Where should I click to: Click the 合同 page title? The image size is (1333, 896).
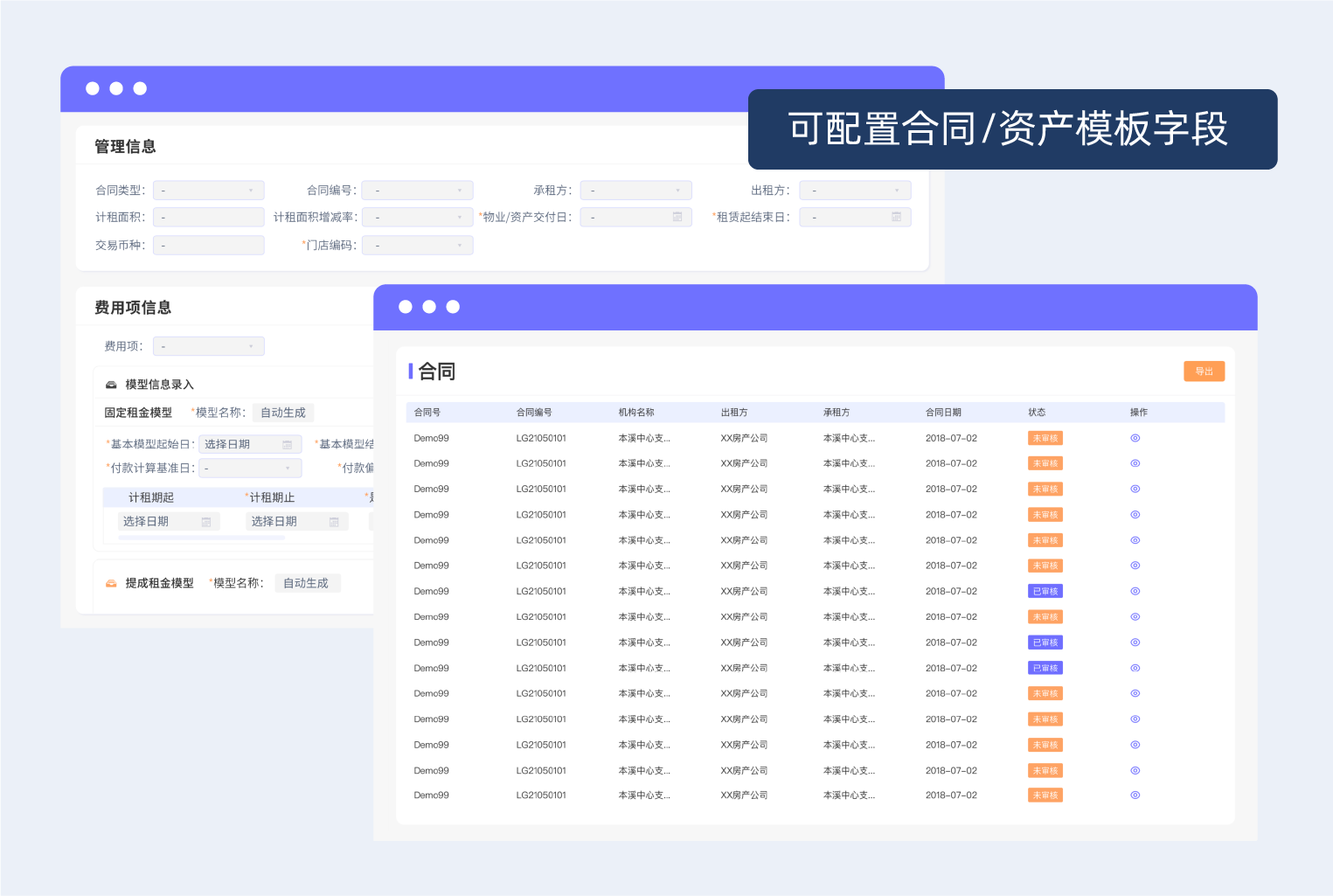point(437,372)
